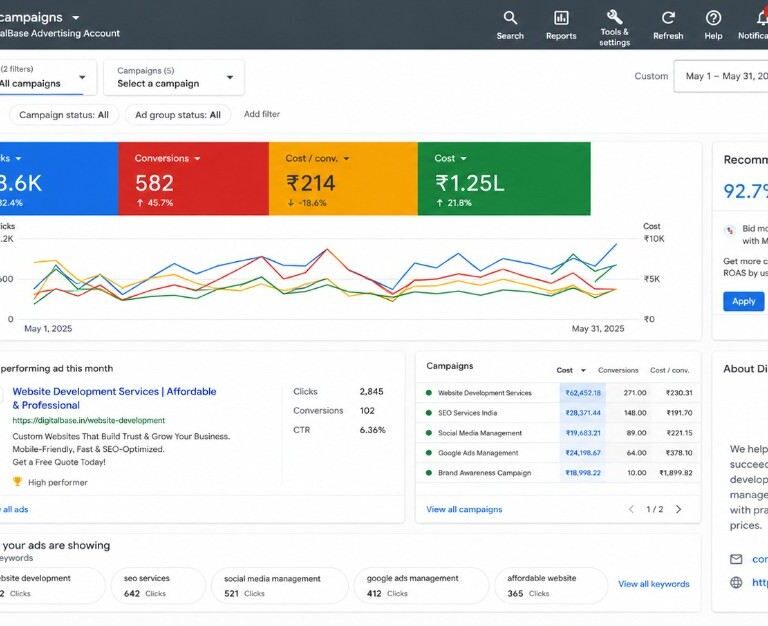Click Cost / conv. column header

tap(670, 370)
